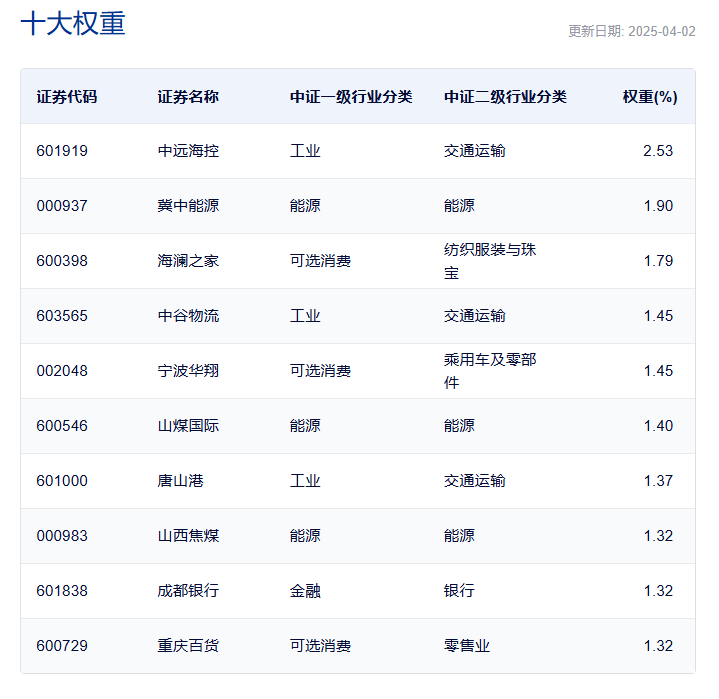Click stock name 中远海控
Viewport: 719px width, 699px height.
(x=188, y=151)
